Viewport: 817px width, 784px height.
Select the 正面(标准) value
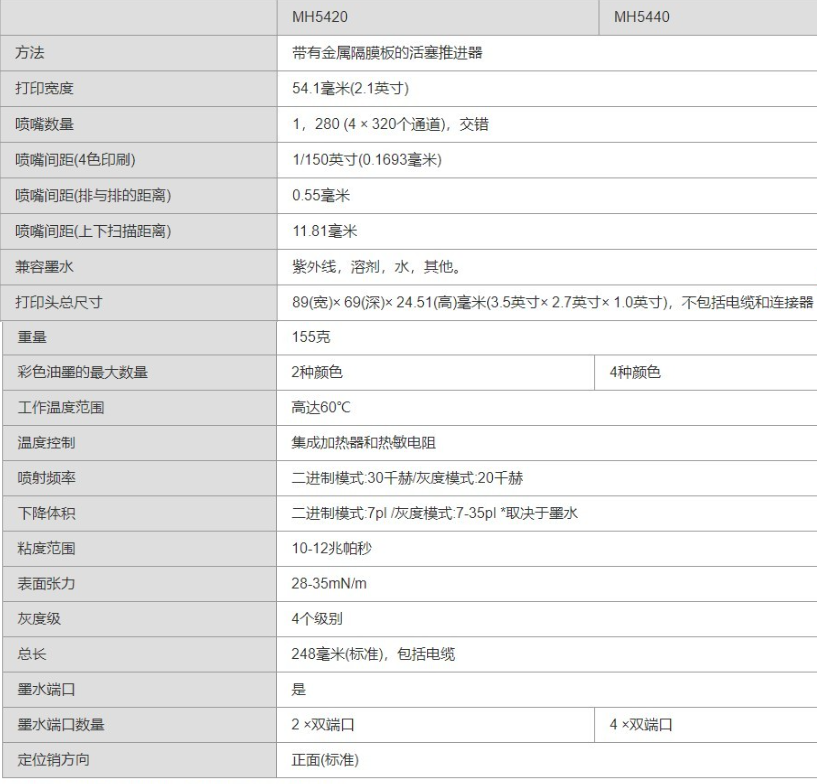[x=325, y=760]
